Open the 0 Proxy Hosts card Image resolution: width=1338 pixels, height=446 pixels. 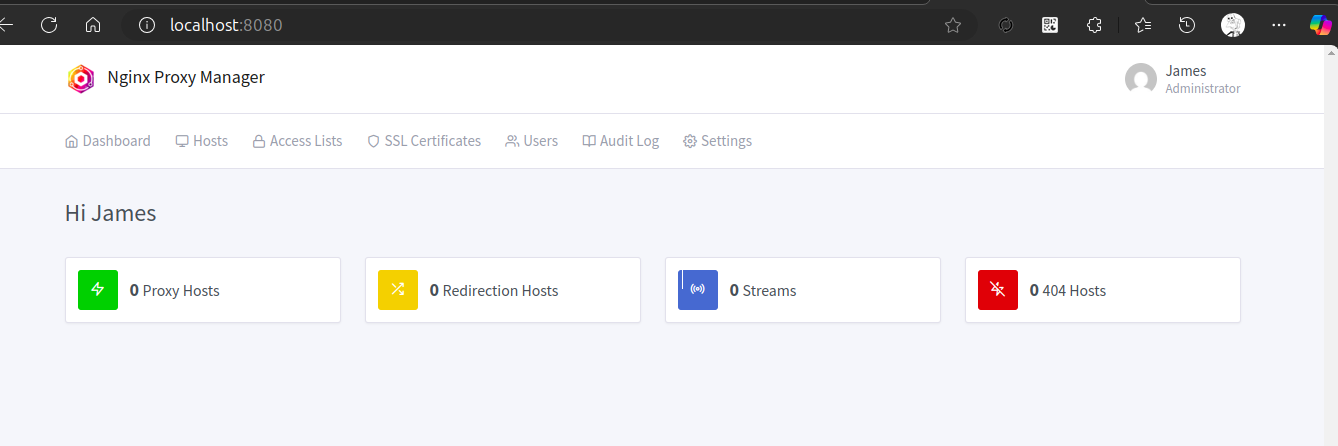click(x=203, y=290)
